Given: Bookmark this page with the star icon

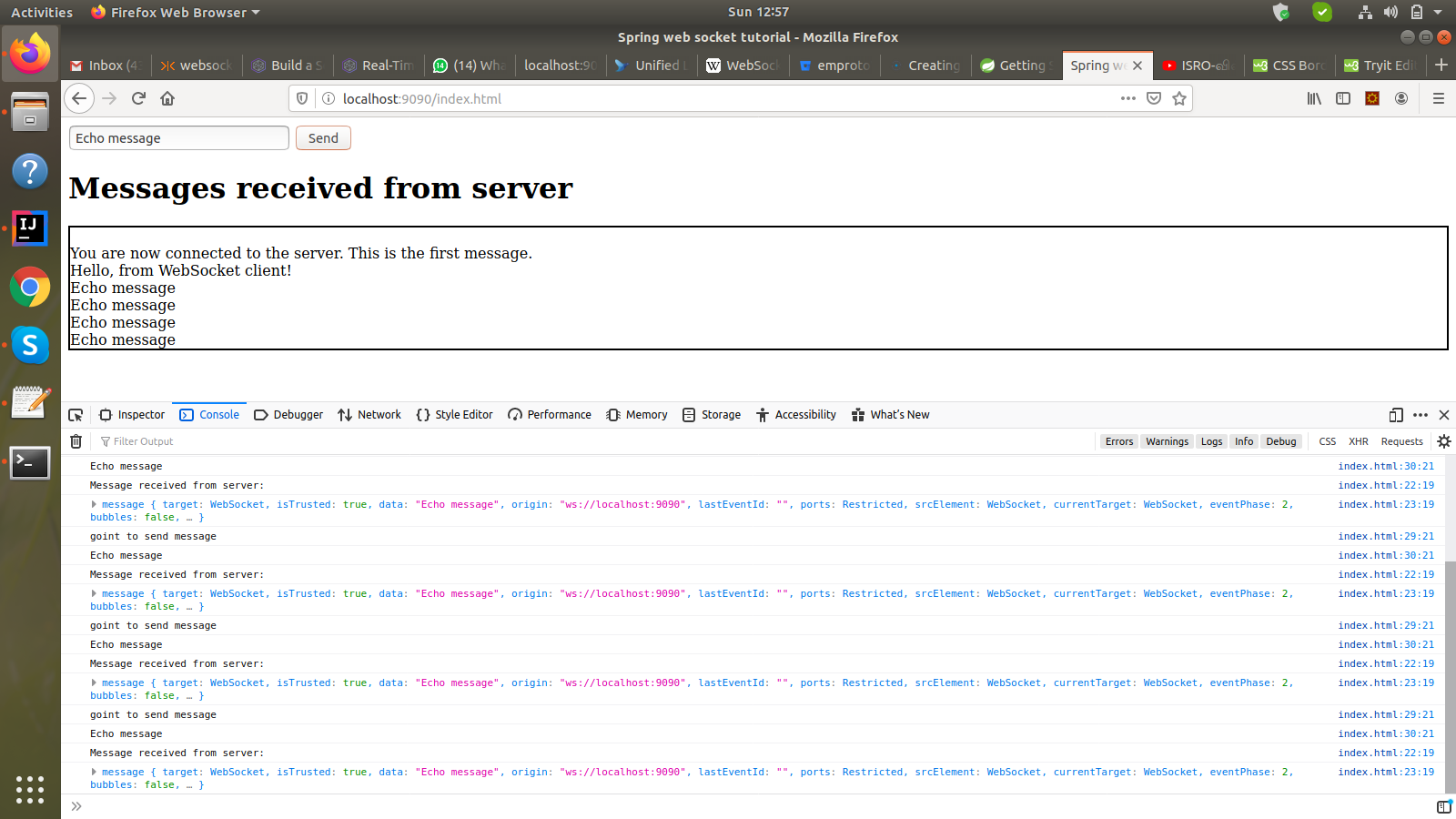Looking at the screenshot, I should 1179,98.
